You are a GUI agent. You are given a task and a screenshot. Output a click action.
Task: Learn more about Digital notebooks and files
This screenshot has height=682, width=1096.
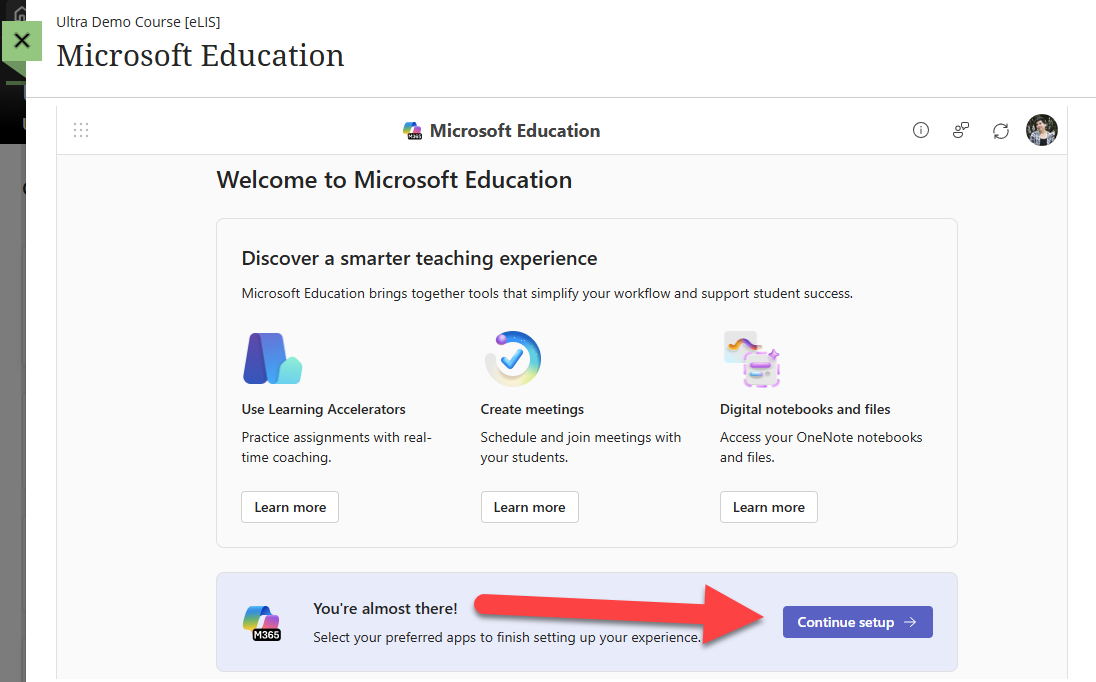(x=769, y=507)
